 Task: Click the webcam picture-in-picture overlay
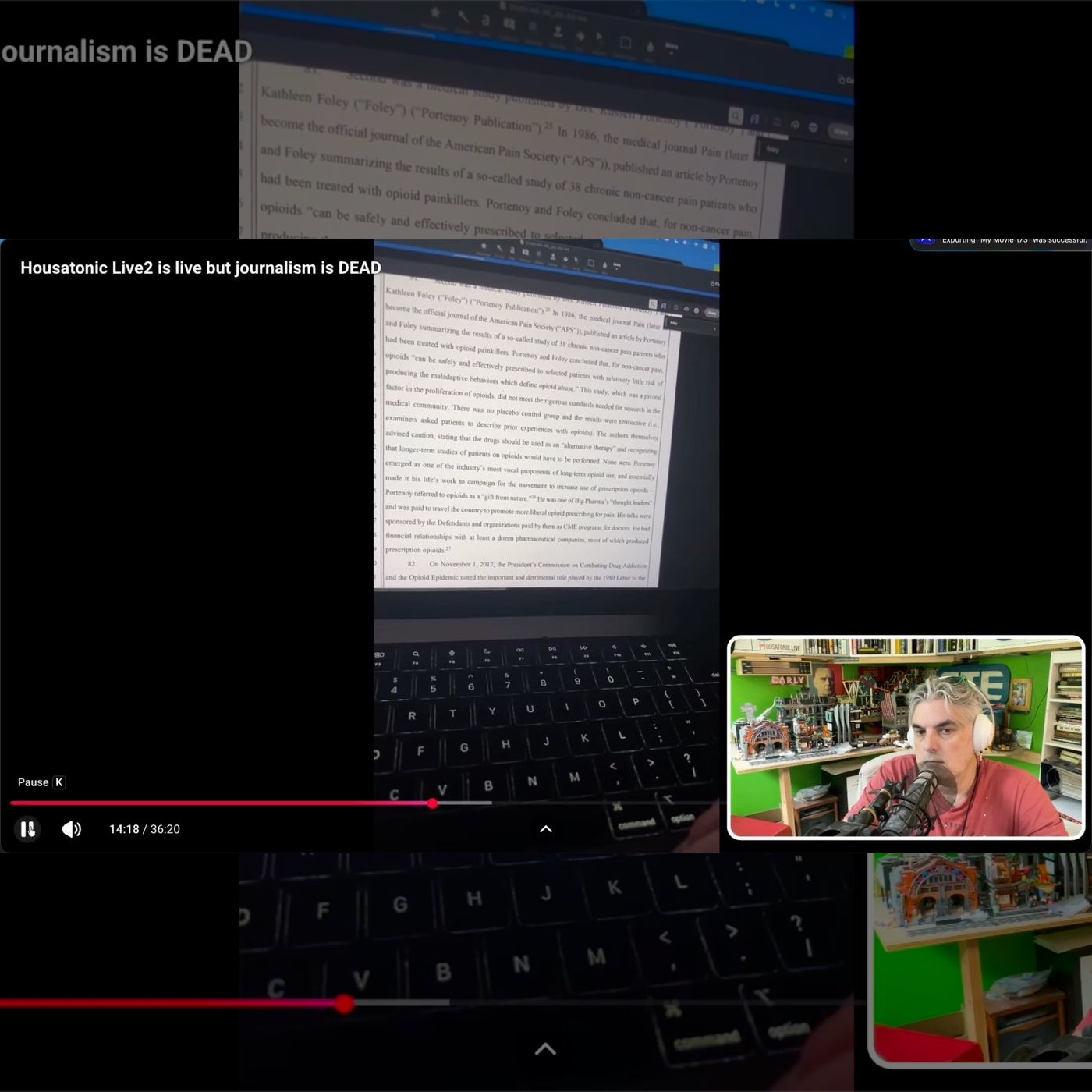point(906,737)
